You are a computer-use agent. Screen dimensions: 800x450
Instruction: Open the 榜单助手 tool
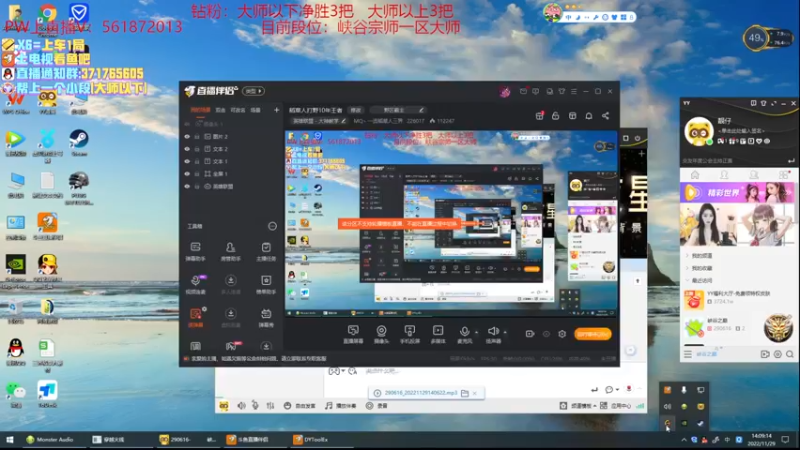[x=266, y=284]
